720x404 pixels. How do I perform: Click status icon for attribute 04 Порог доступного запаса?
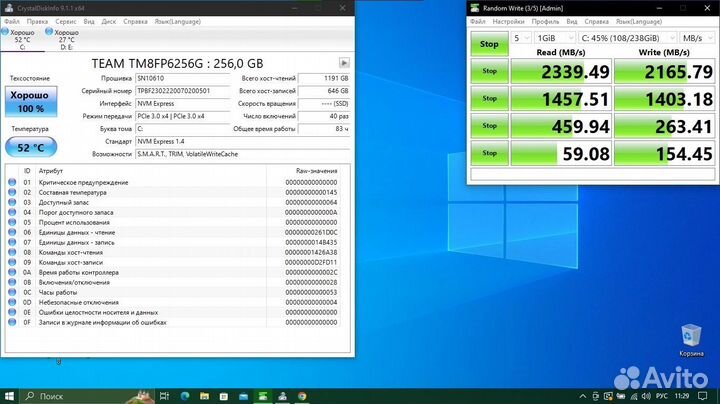click(12, 212)
